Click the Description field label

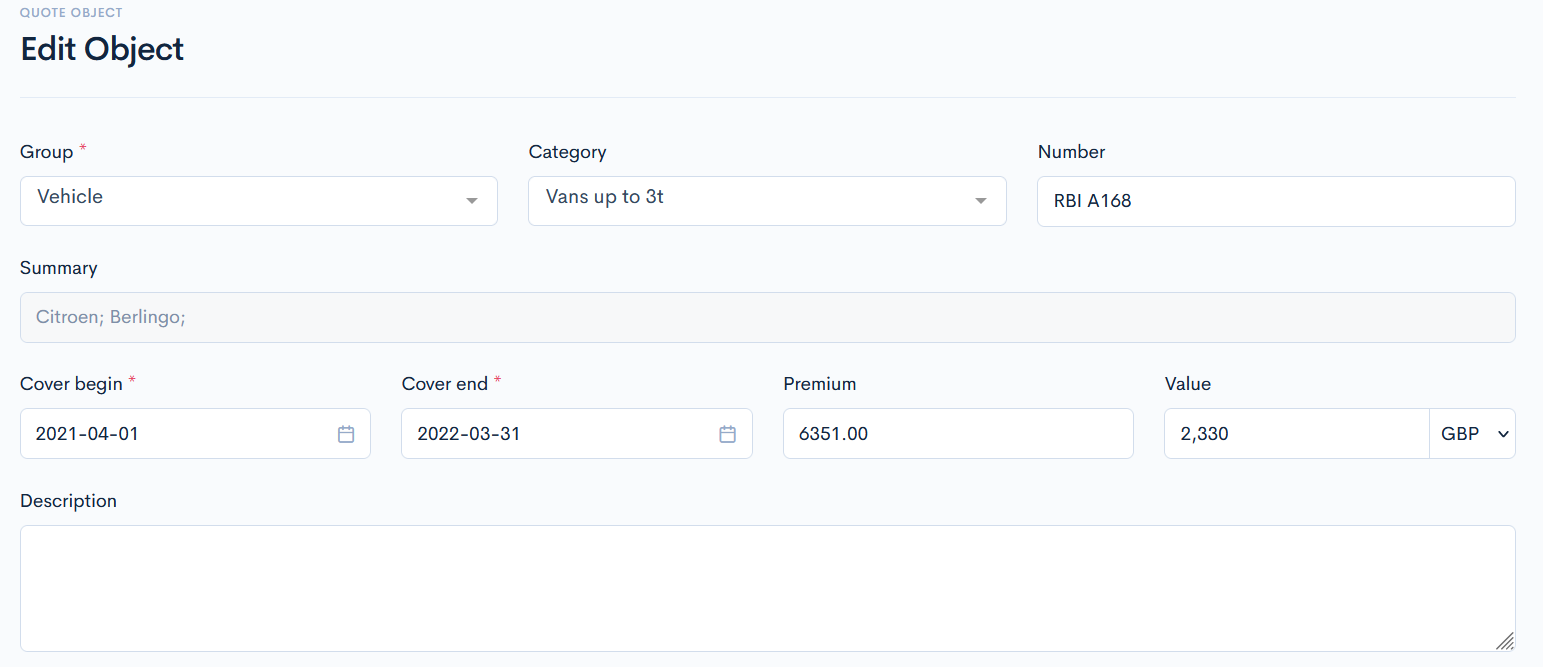tap(68, 501)
